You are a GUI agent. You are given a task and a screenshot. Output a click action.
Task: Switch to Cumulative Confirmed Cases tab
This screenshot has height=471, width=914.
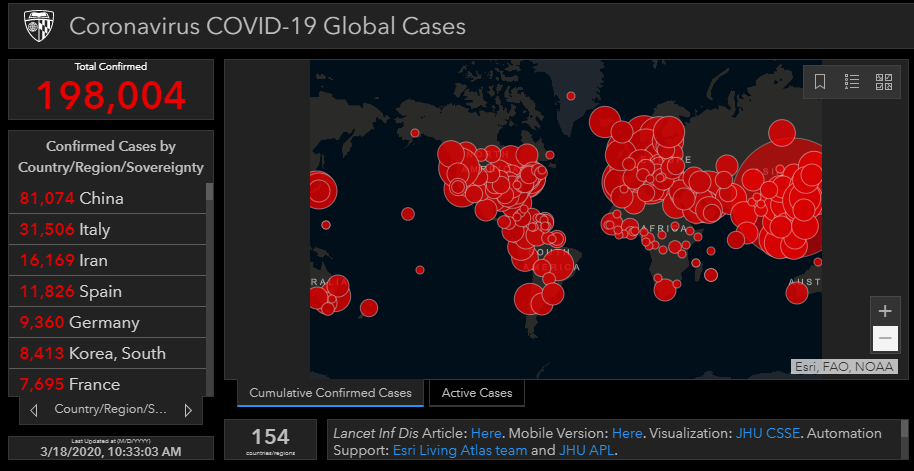[330, 393]
